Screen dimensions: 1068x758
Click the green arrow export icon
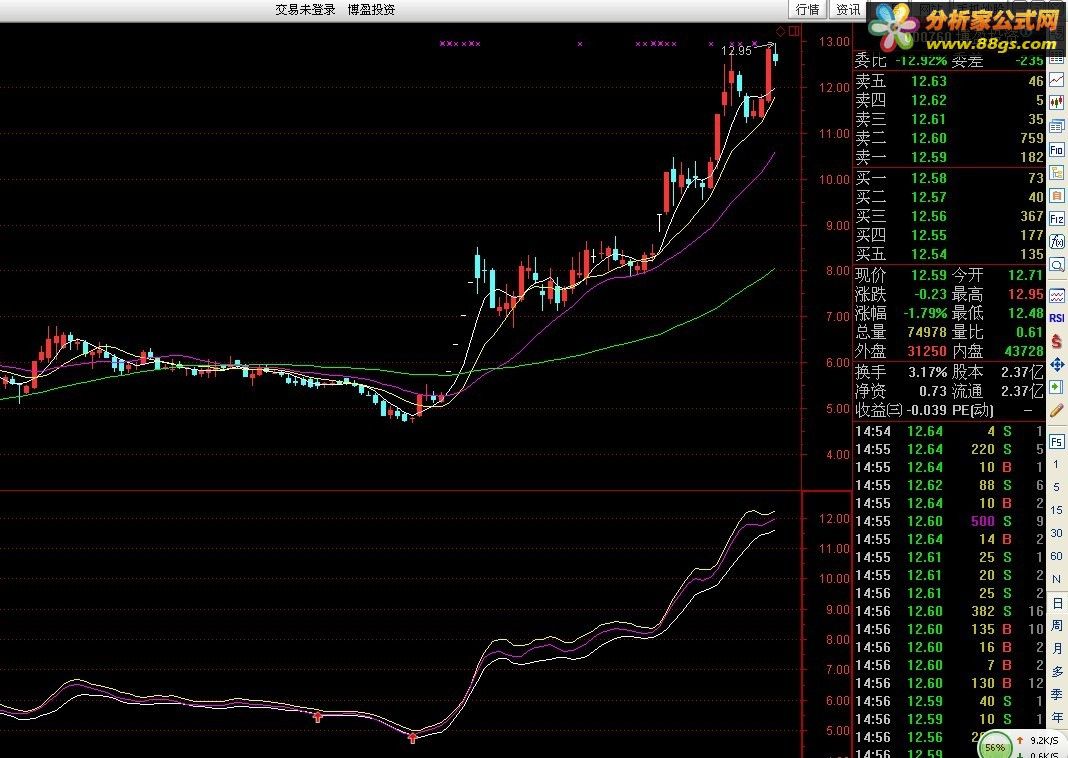coord(1056,387)
